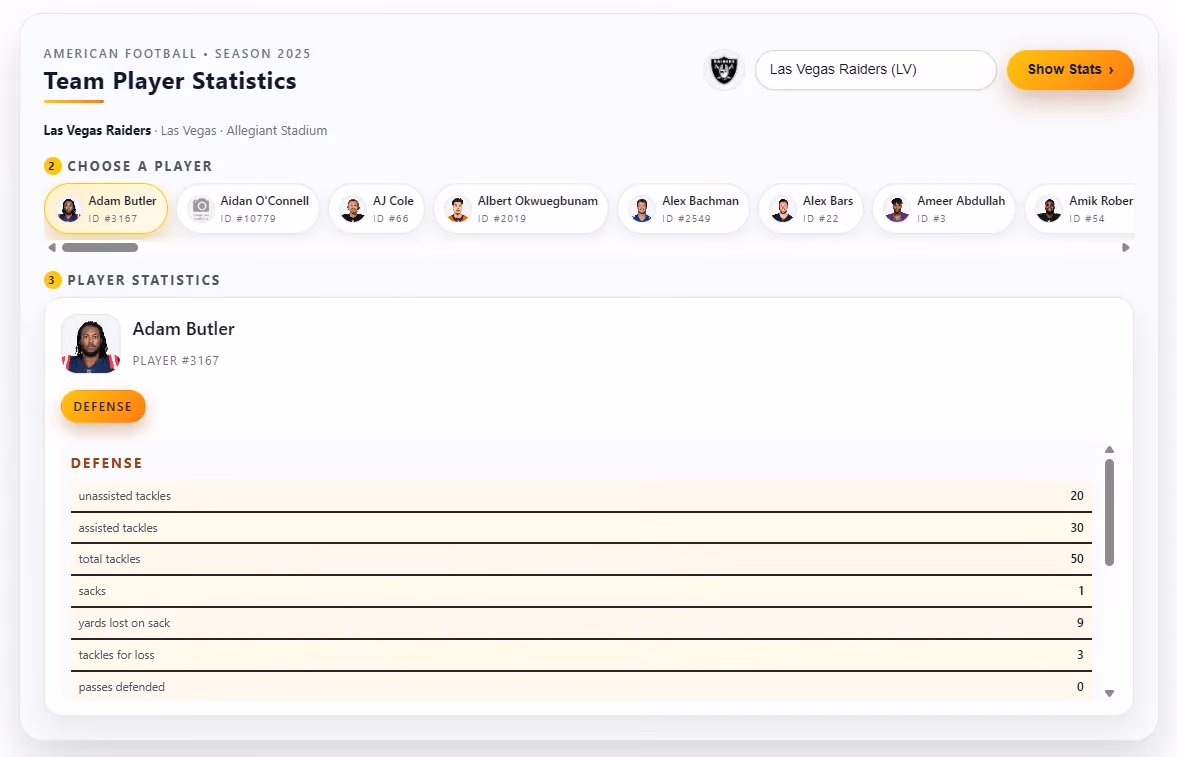
Task: Select the Adam Butler player chip
Action: tap(106, 209)
